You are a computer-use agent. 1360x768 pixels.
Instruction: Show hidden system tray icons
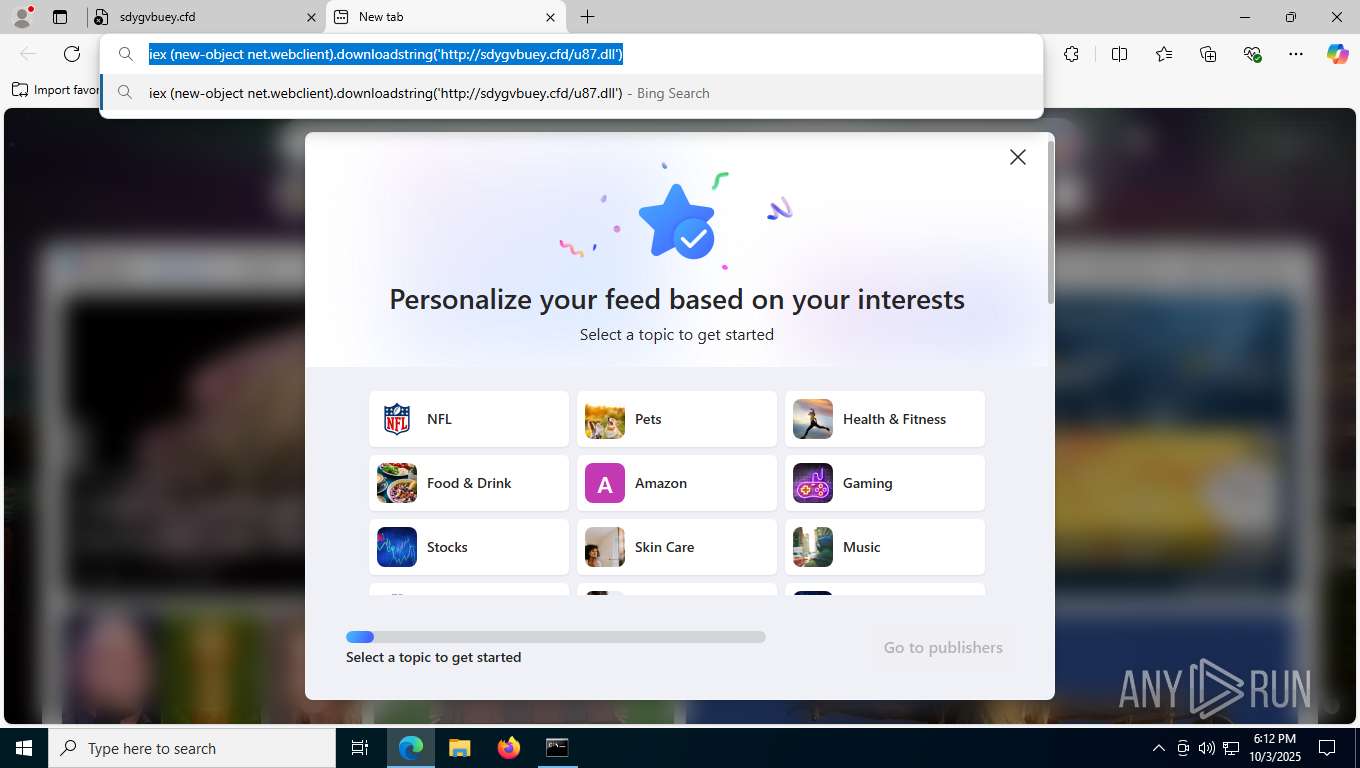(1159, 748)
